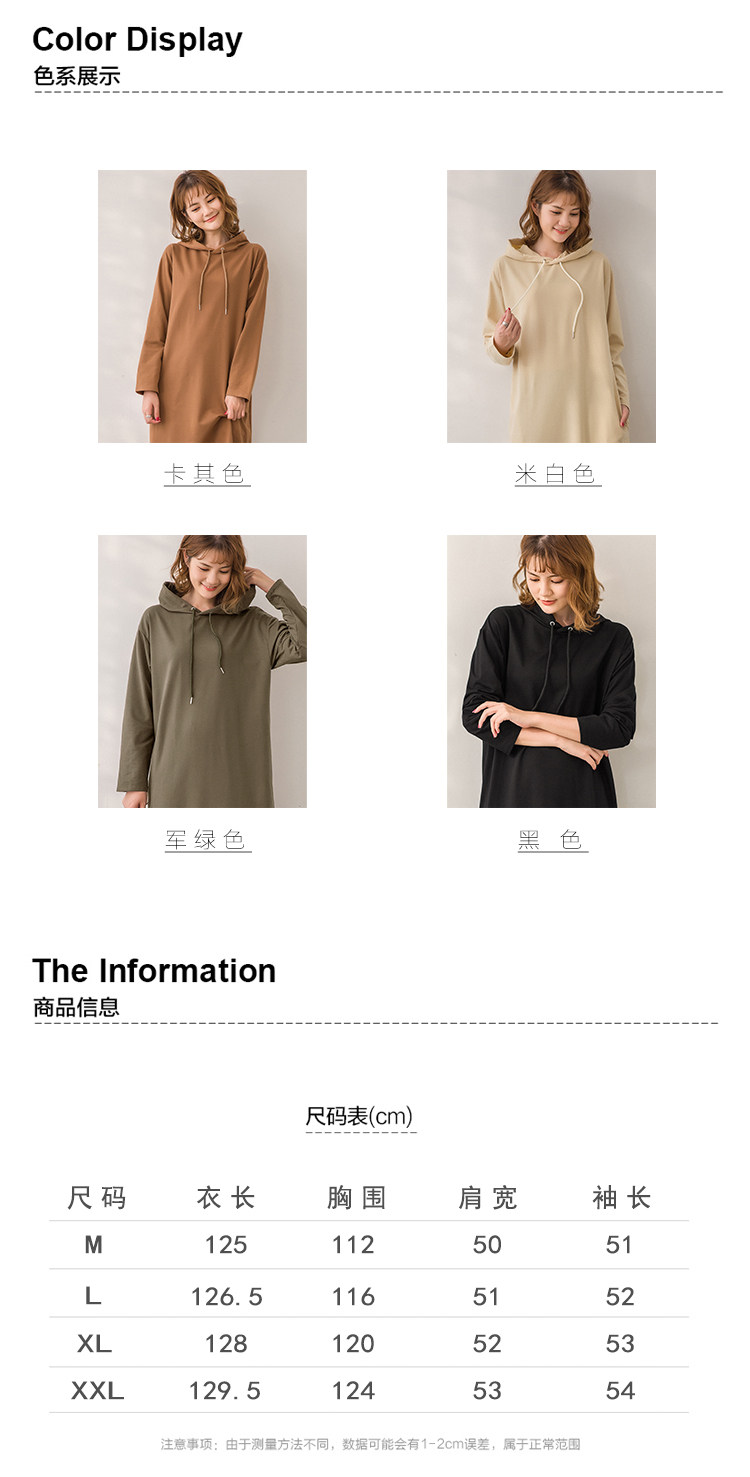Click the 袖长 column header
The width and height of the screenshot is (750, 1477).
click(622, 1198)
